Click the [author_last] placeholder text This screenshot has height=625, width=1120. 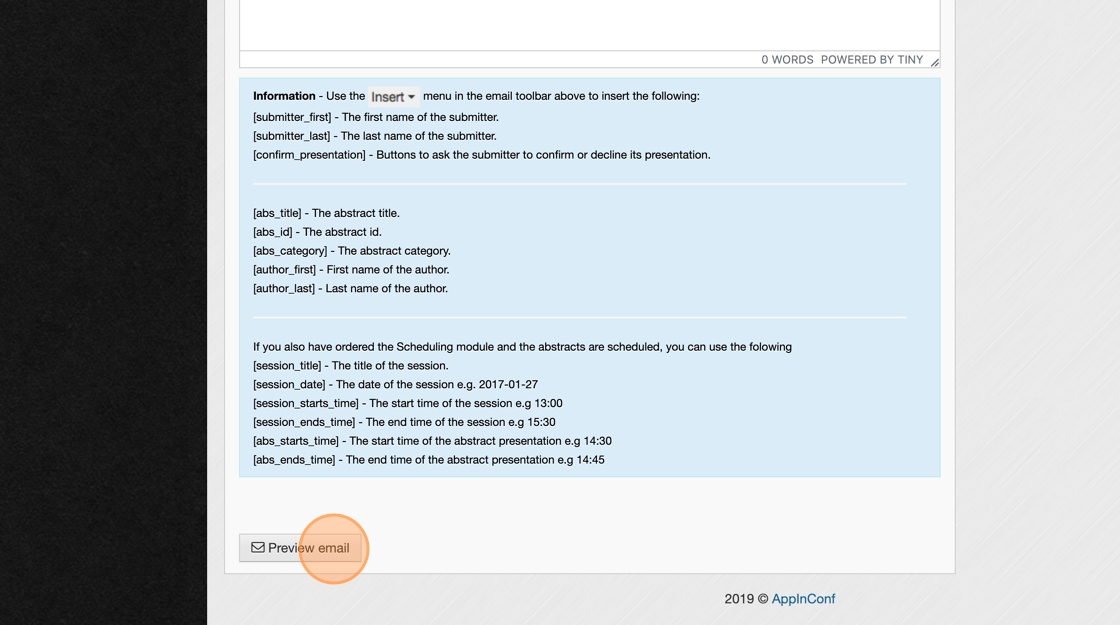pyautogui.click(x=284, y=289)
